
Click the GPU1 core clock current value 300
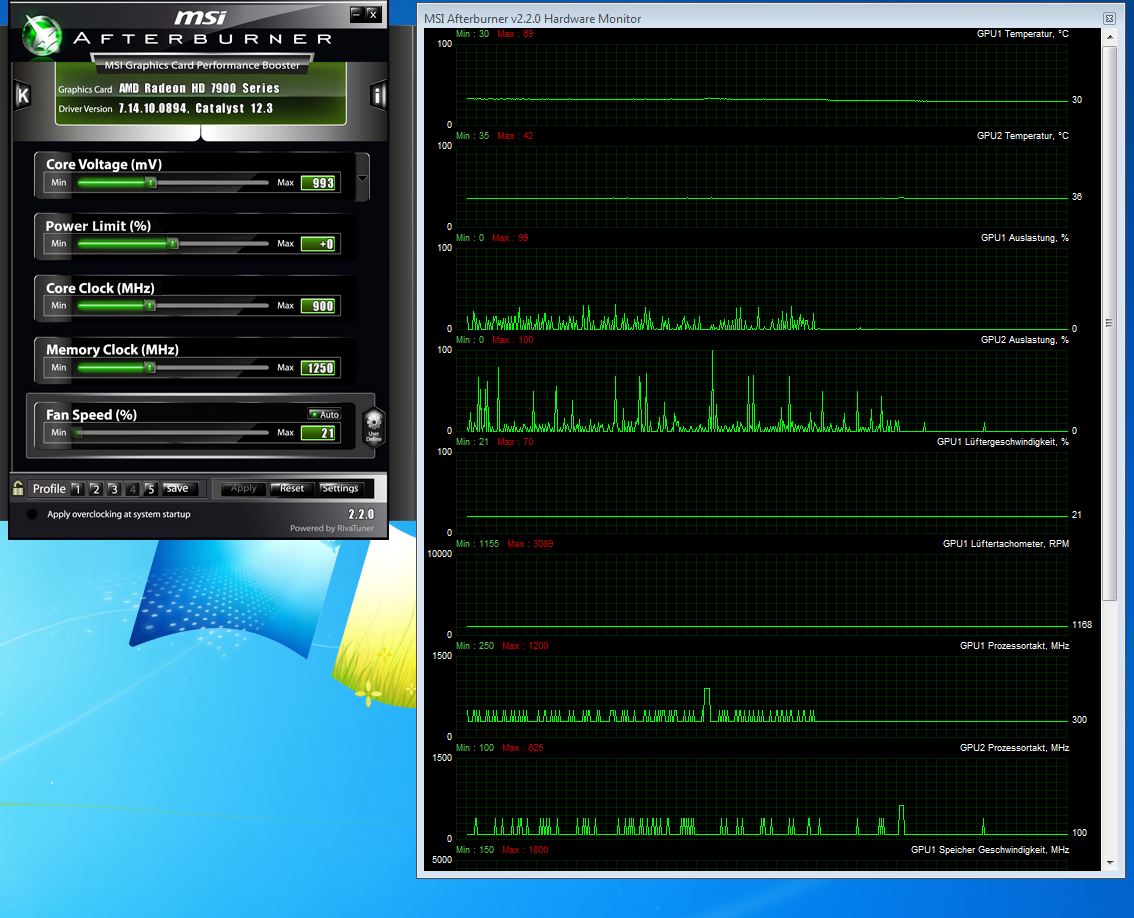tap(1079, 720)
